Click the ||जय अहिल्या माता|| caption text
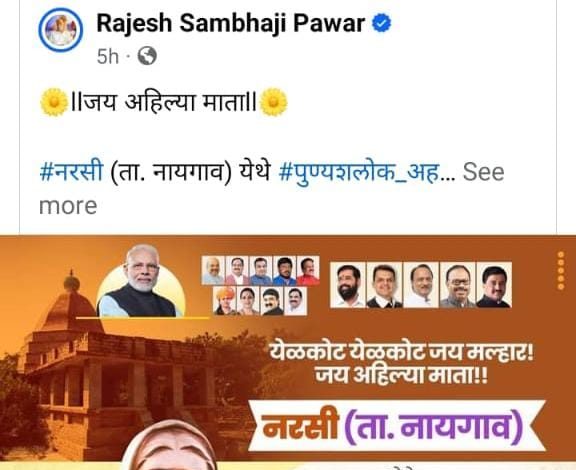This screenshot has width=576, height=470. pos(163,102)
